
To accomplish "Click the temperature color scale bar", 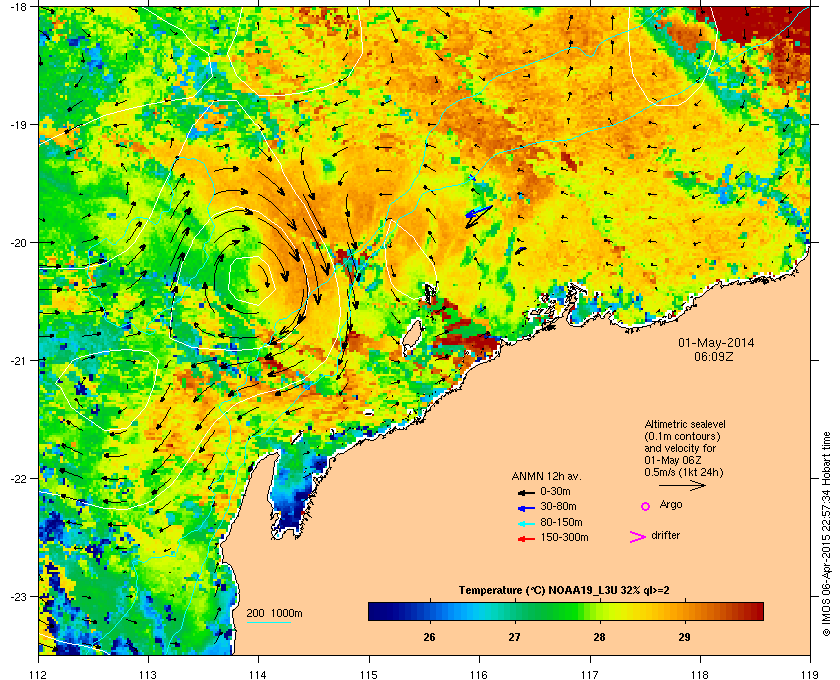I will 566,611.
